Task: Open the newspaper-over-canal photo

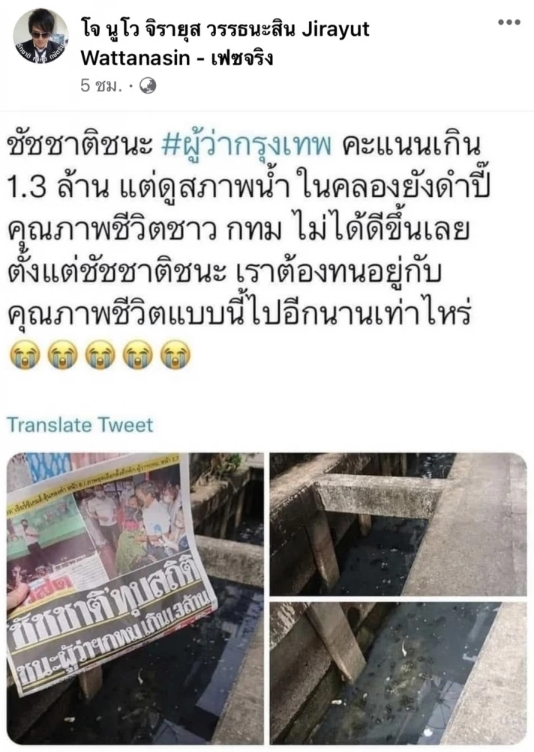Action: point(135,599)
